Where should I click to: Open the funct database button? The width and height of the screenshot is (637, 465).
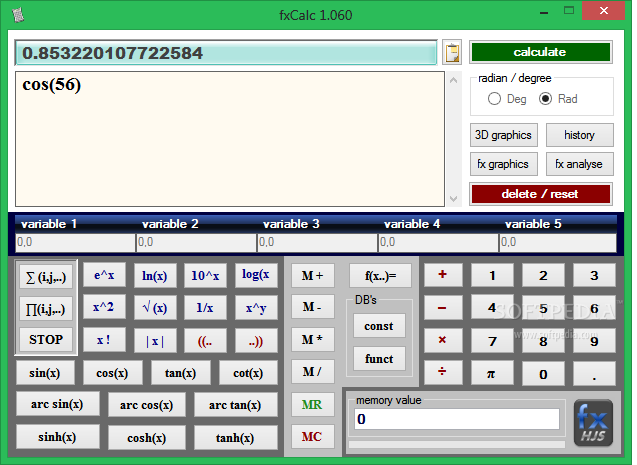379,359
